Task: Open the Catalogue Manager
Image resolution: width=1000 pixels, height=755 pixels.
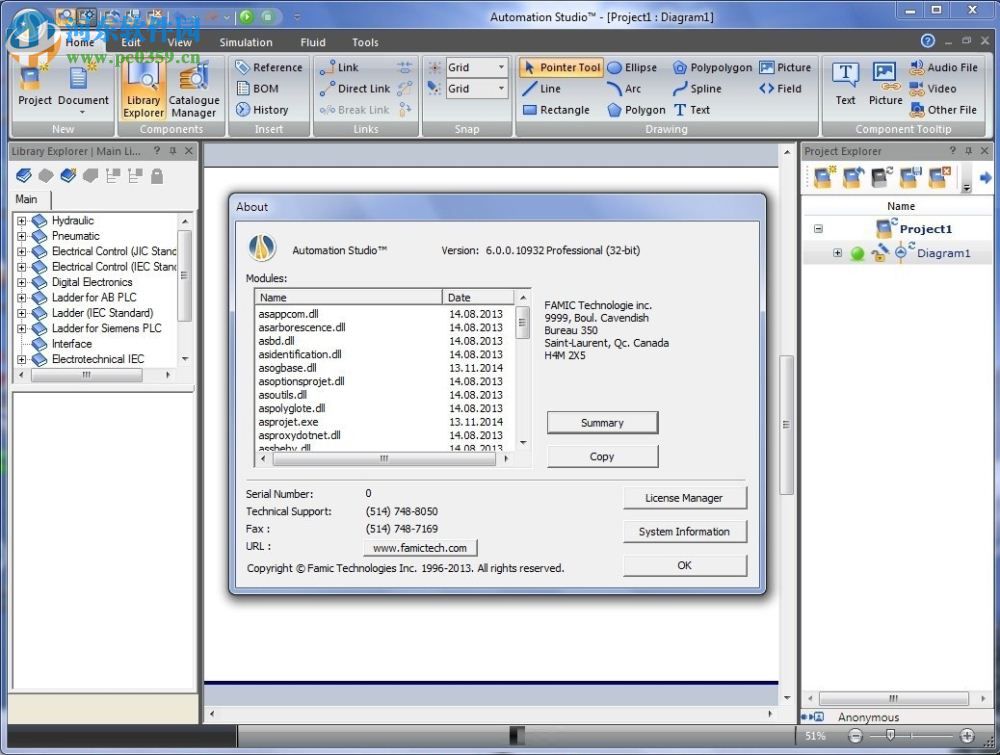Action: tap(193, 90)
